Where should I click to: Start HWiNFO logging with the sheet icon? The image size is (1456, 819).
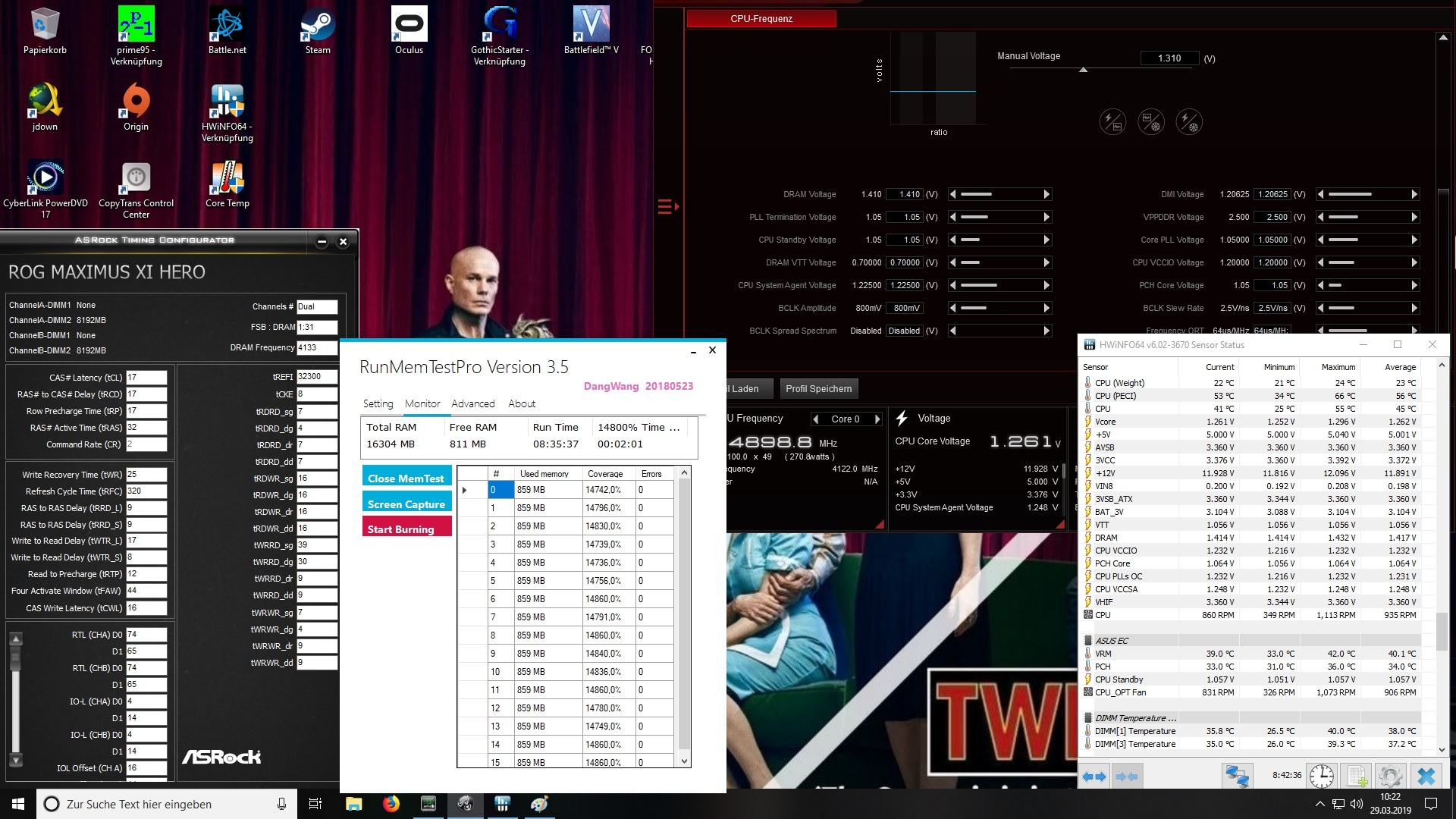click(x=1357, y=776)
